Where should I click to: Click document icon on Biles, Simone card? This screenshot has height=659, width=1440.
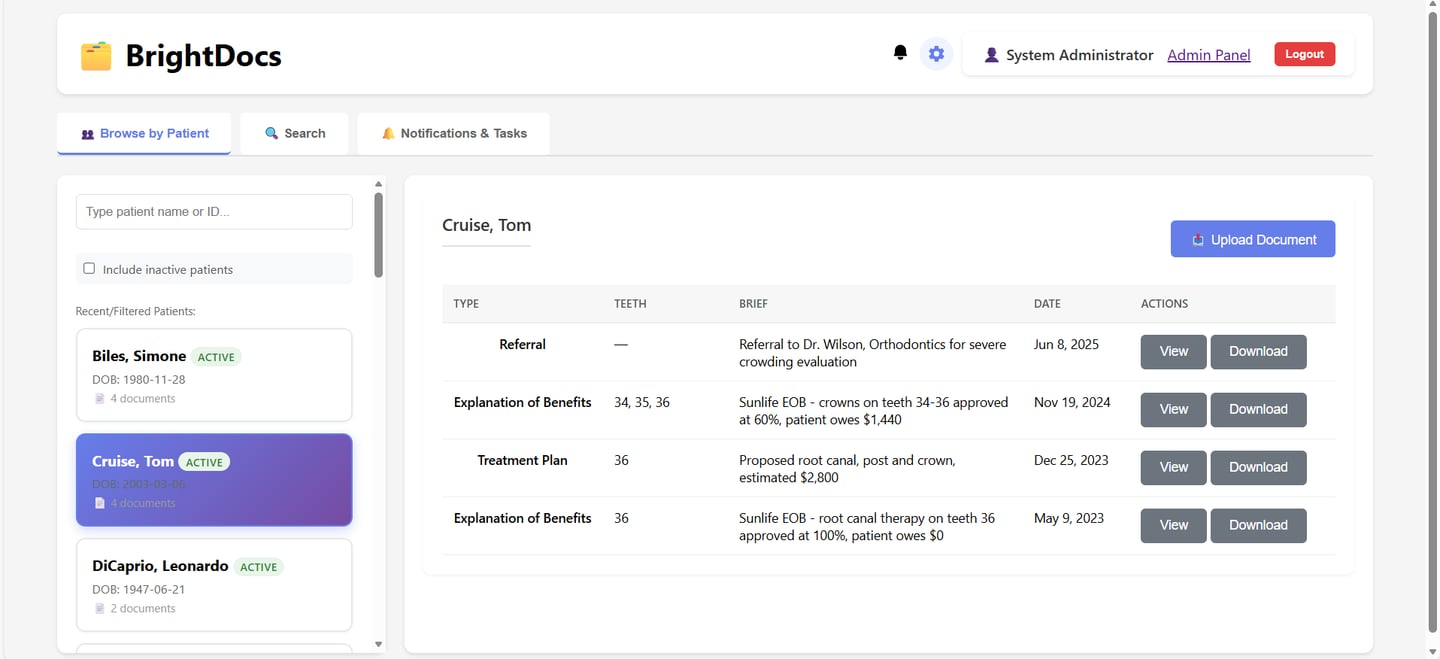(x=100, y=399)
